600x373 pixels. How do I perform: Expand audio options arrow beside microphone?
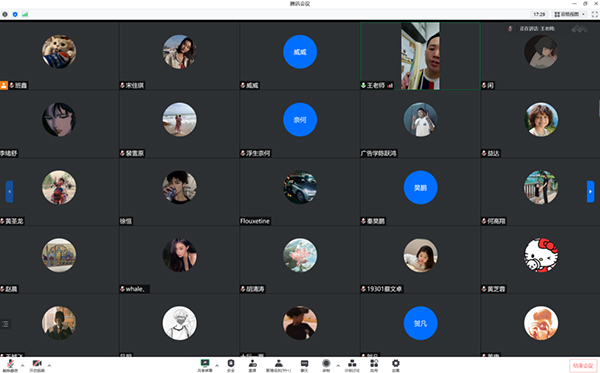pos(23,366)
